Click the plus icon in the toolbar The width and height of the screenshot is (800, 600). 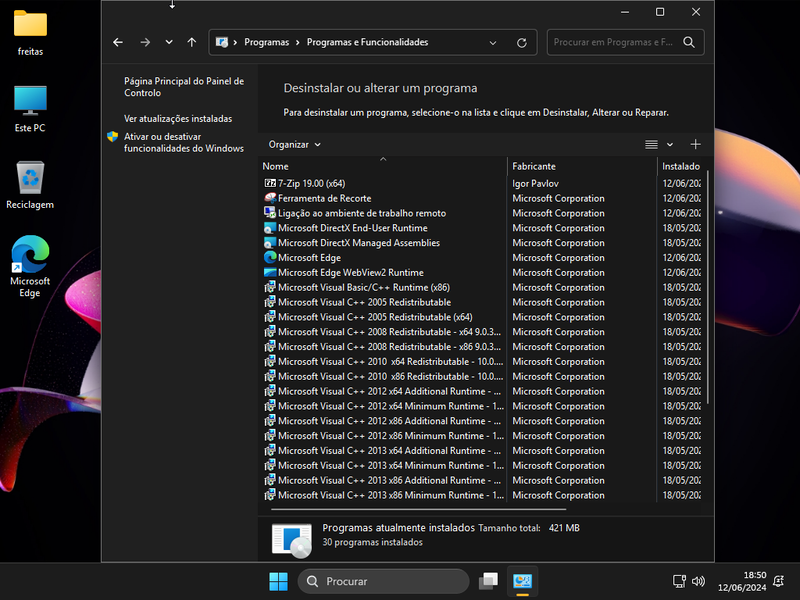pos(695,144)
